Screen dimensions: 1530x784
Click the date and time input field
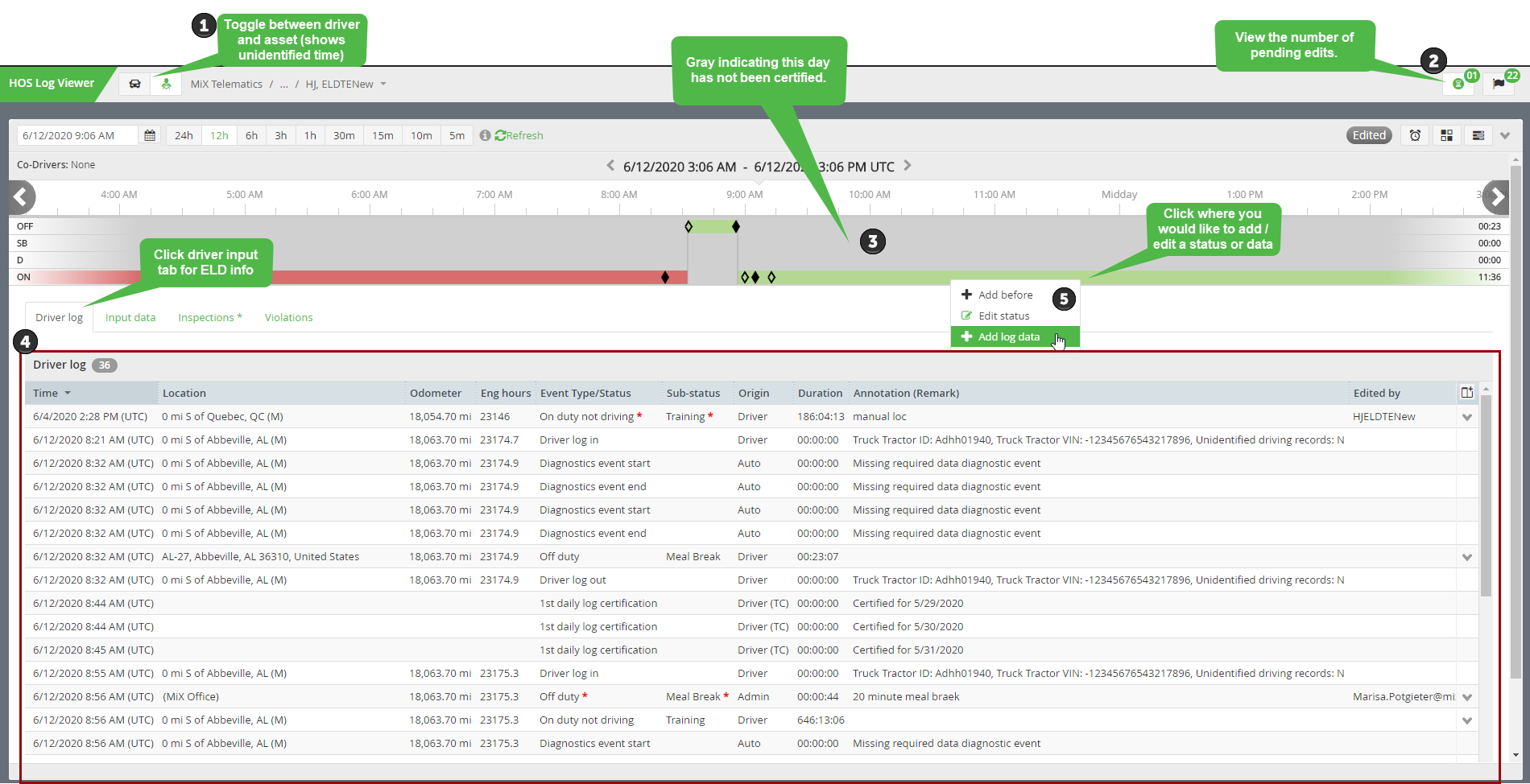77,135
